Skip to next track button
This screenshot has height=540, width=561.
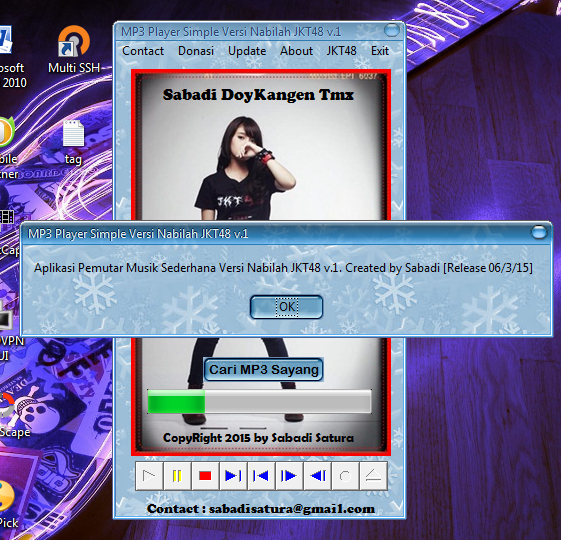(233, 476)
